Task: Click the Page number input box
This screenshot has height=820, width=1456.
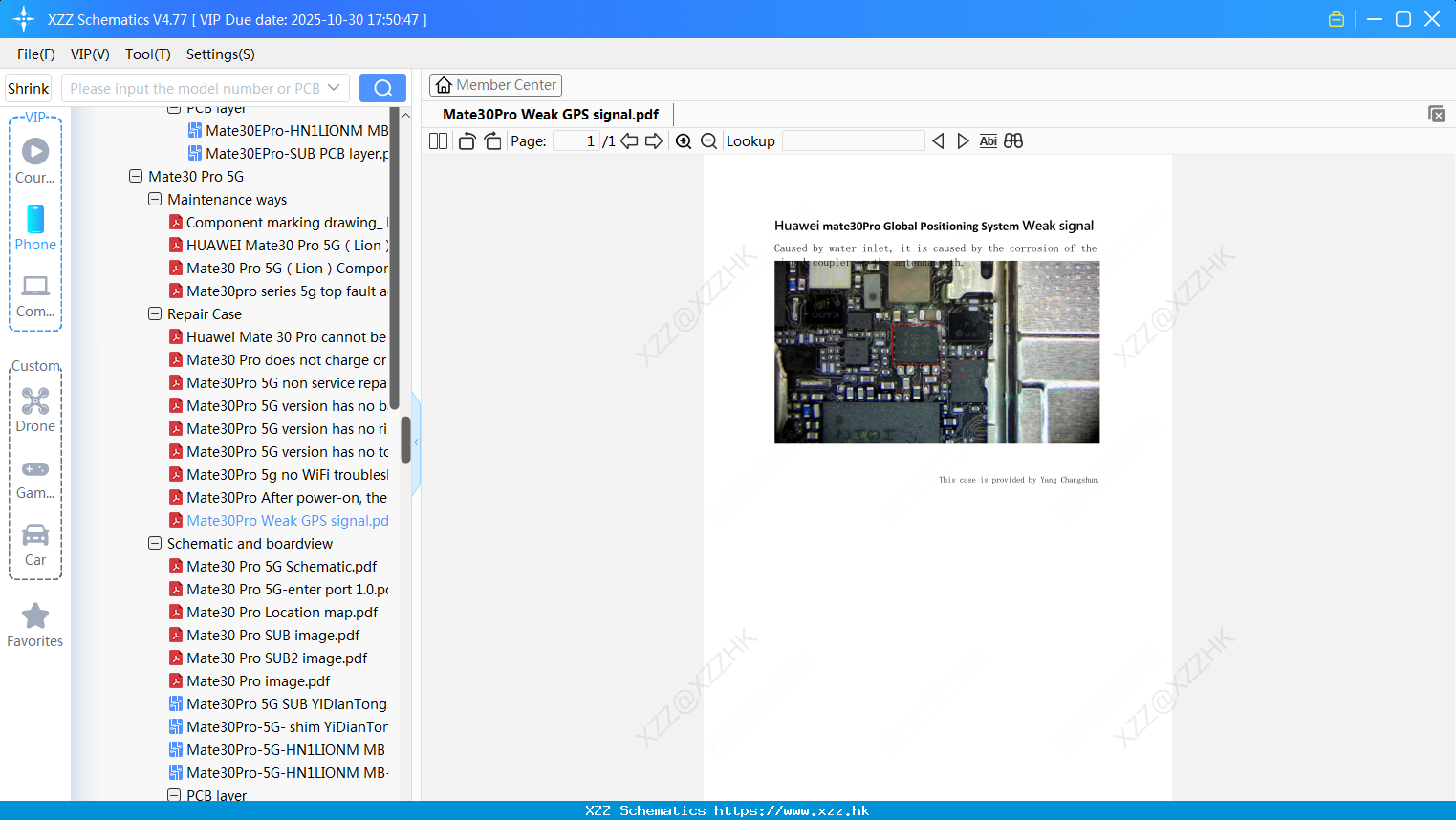Action: (576, 141)
